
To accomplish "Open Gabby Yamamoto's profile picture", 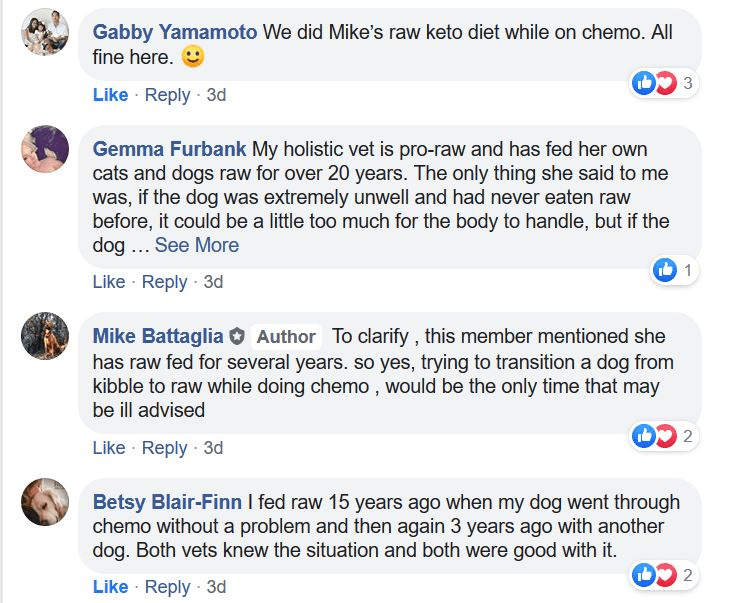I will tap(45, 32).
